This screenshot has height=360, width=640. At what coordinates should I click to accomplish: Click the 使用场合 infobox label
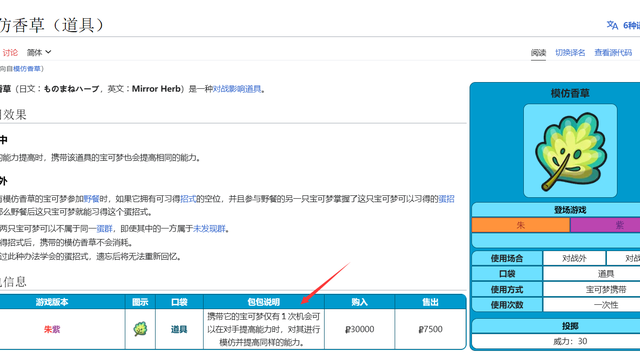507,258
